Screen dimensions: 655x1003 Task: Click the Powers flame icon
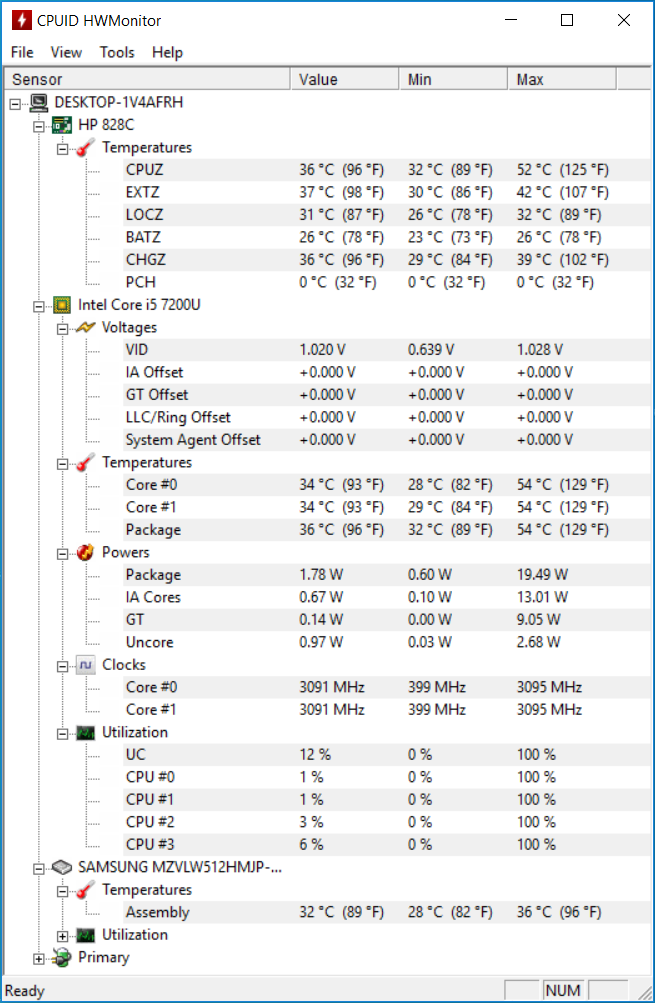click(86, 553)
